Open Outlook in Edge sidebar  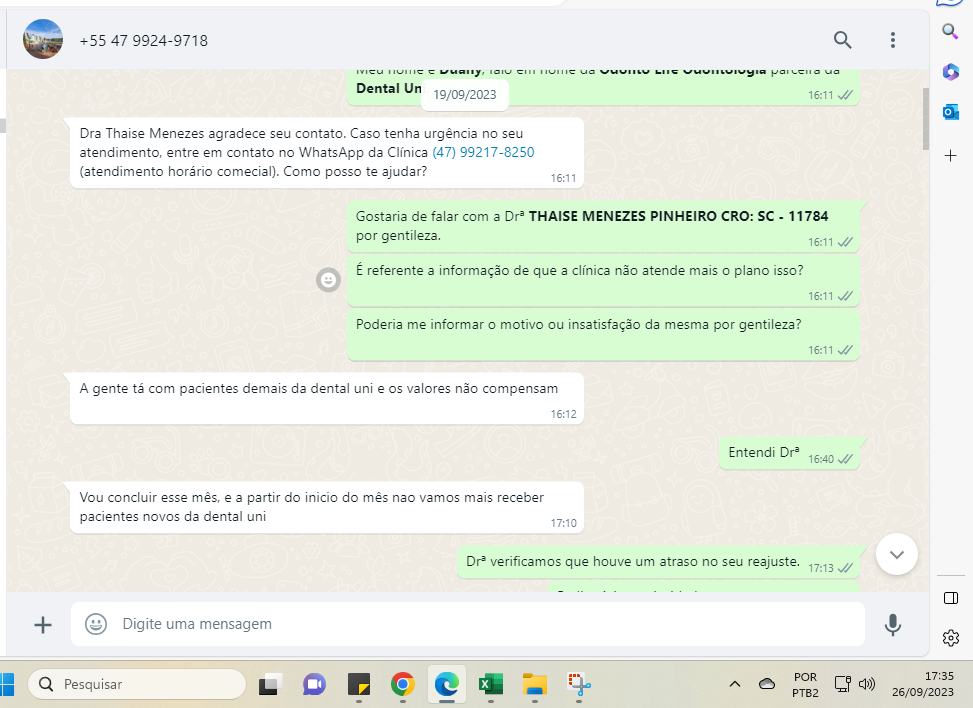(x=950, y=112)
